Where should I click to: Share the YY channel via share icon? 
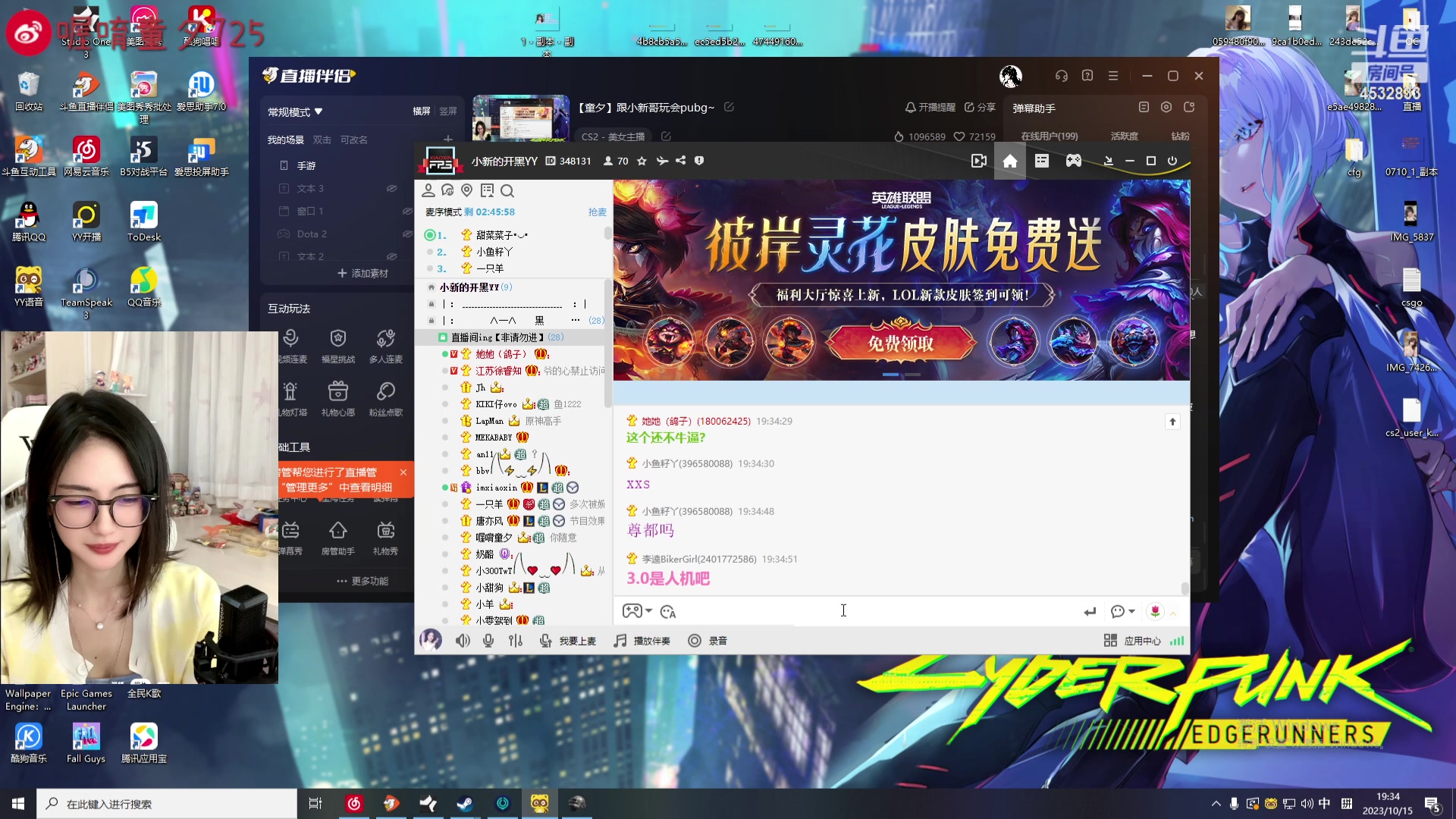click(x=680, y=161)
